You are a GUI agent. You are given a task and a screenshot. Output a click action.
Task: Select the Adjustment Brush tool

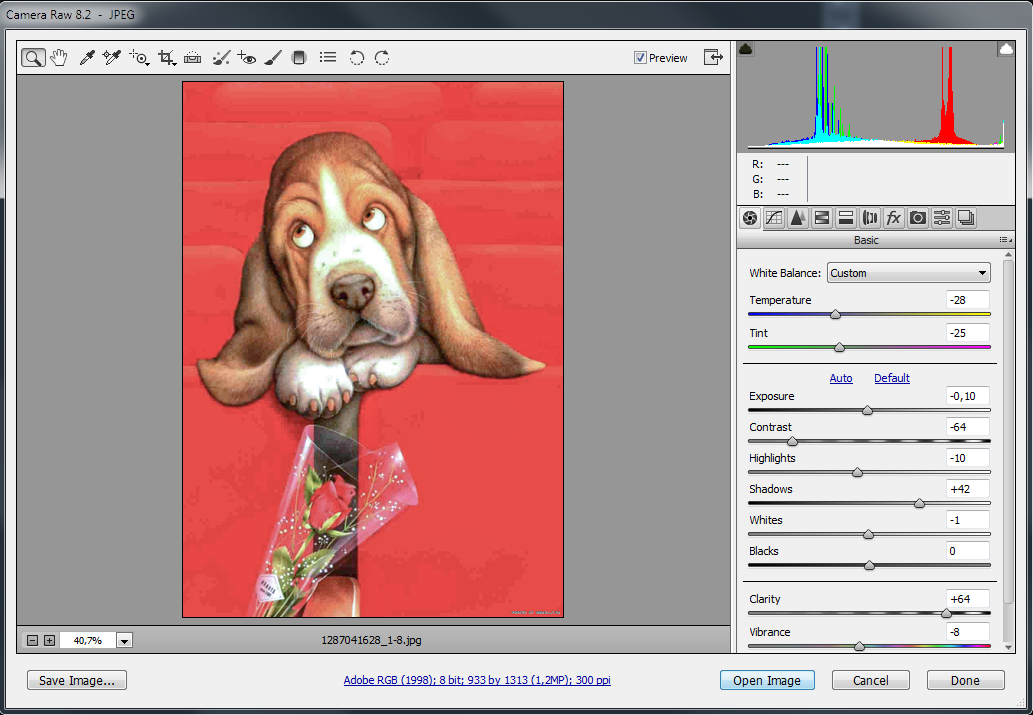[x=273, y=58]
